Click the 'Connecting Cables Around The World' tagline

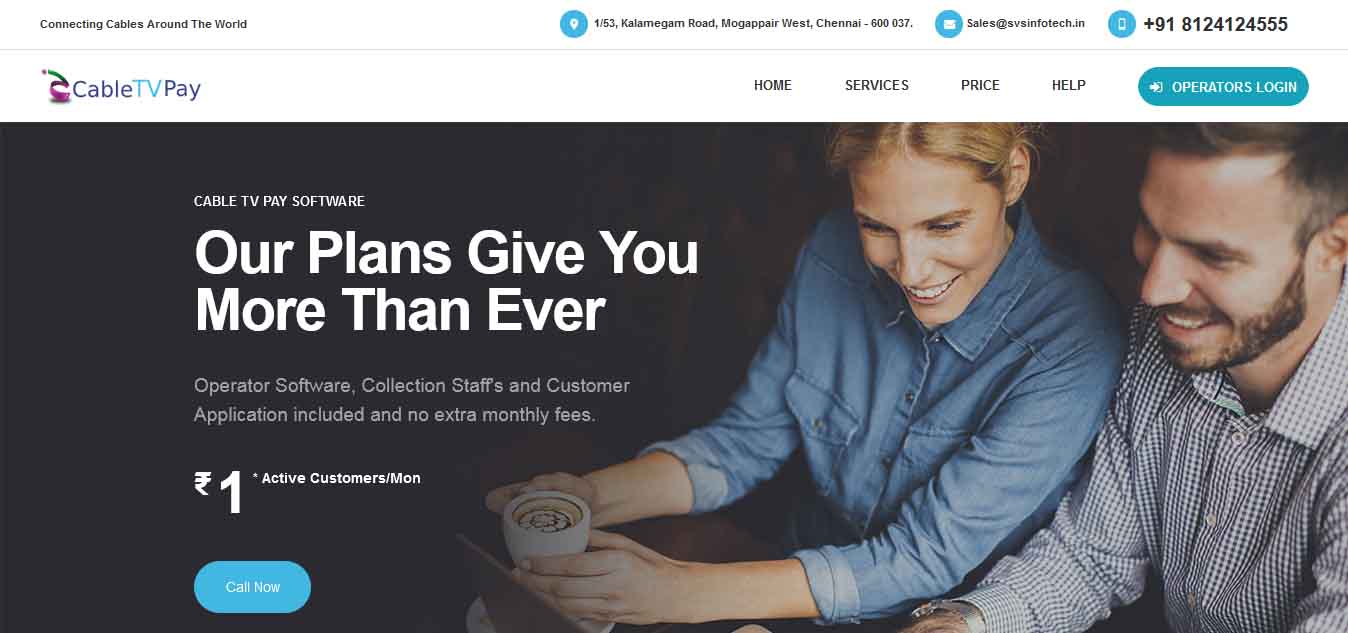pos(143,24)
